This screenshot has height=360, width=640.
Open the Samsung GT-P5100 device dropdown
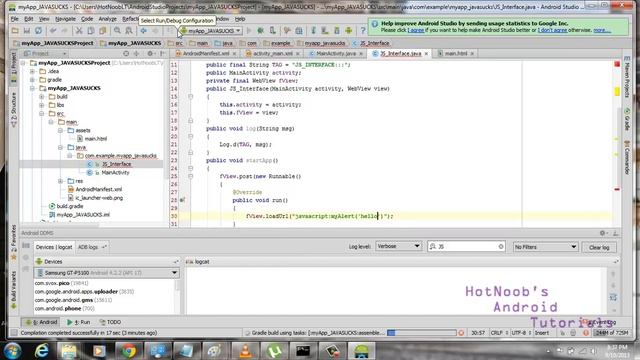click(107, 273)
